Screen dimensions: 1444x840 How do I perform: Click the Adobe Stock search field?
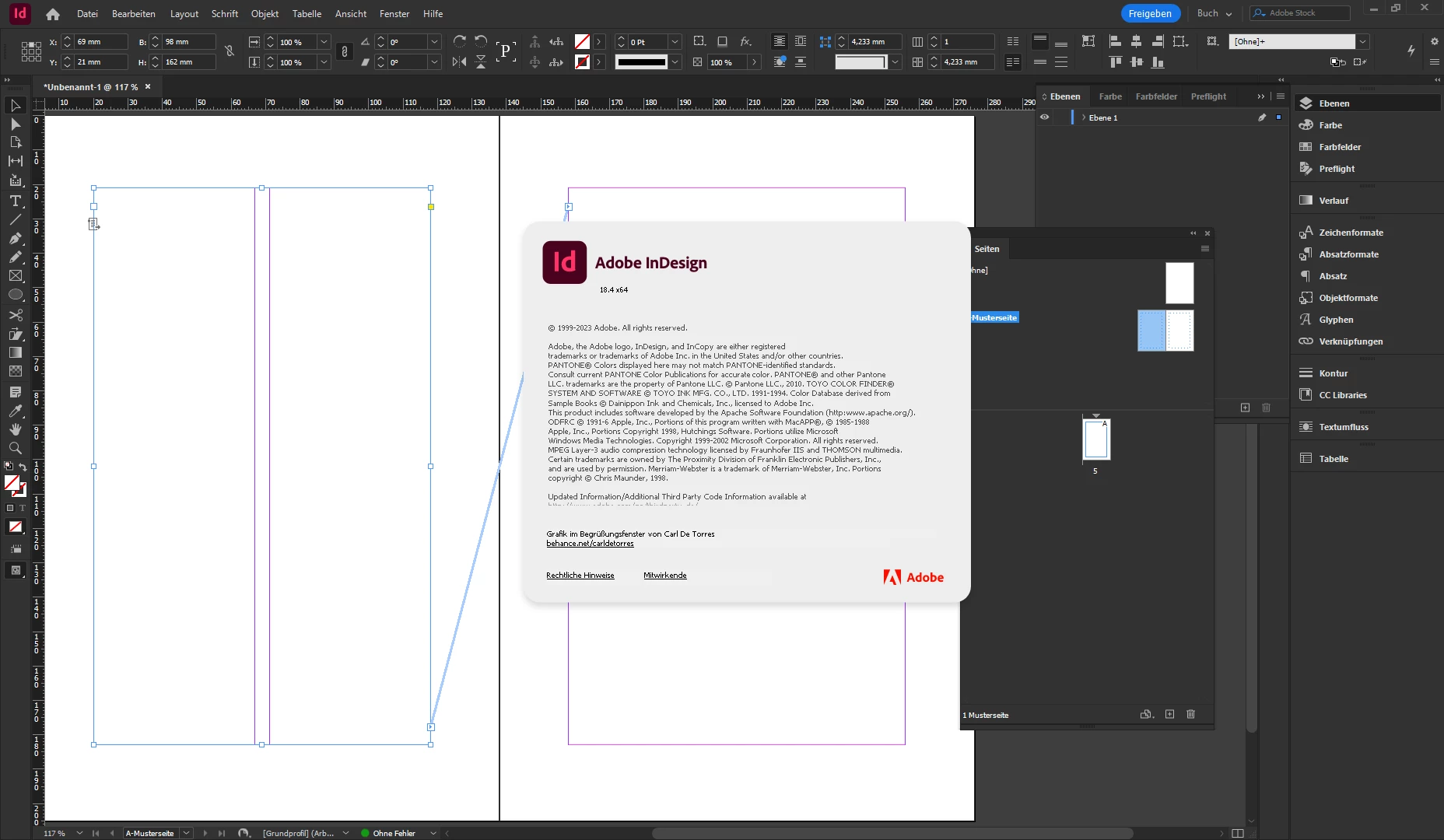click(x=1300, y=13)
